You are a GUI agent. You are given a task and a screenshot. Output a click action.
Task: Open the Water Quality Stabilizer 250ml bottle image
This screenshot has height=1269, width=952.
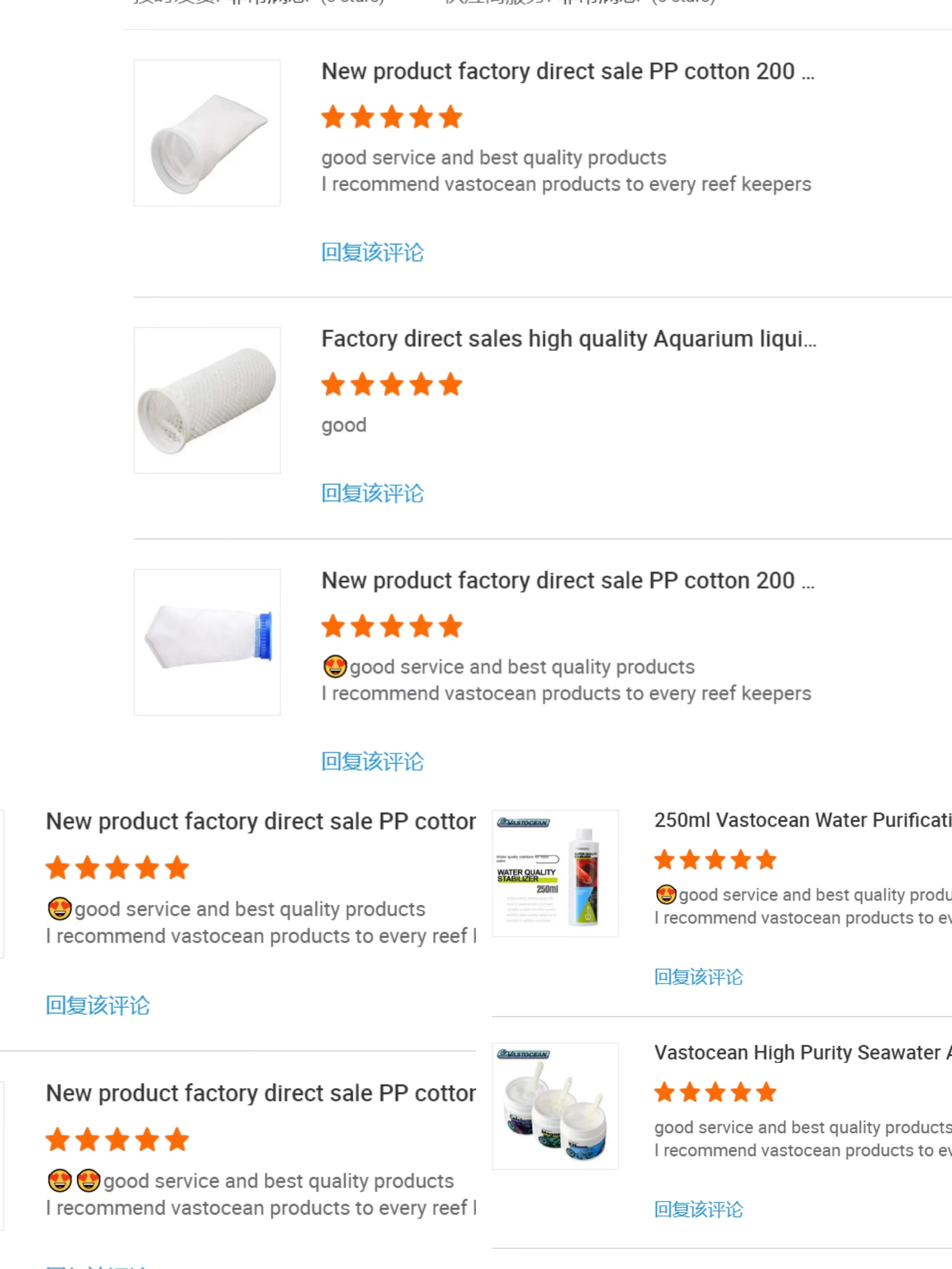[x=555, y=873]
